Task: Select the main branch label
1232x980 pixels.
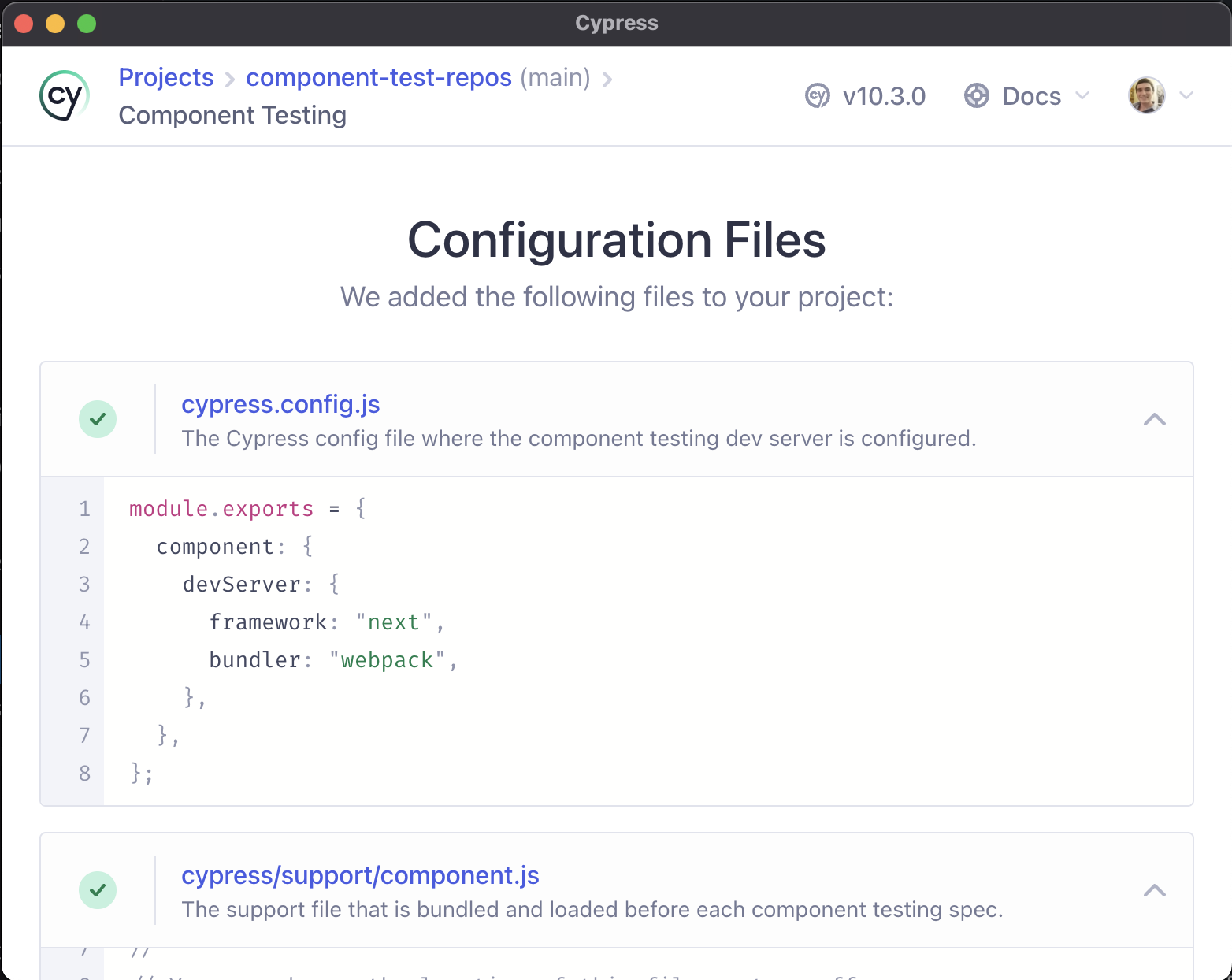Action: [555, 78]
